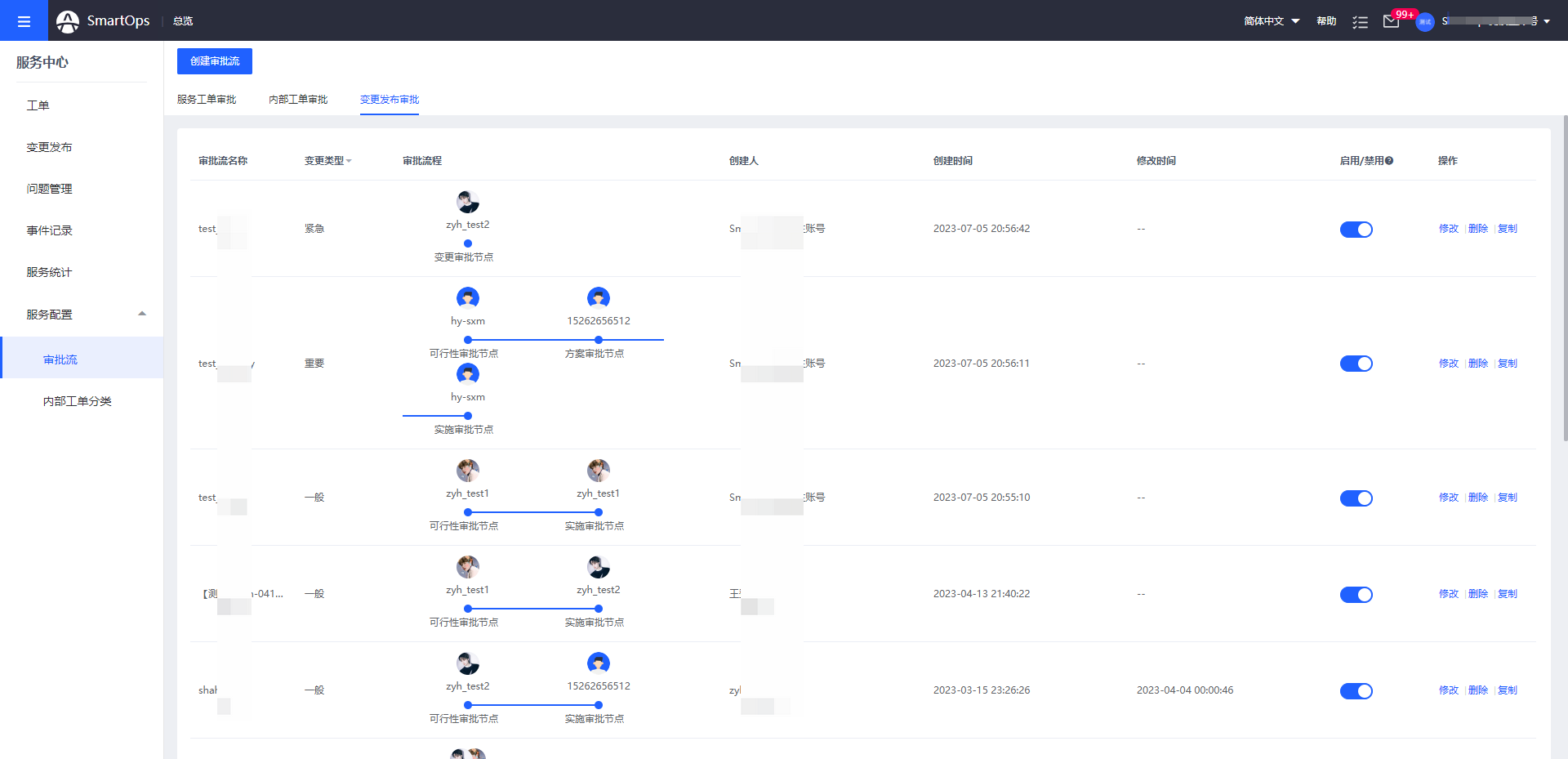Click zyh_test2 avatar in 紧急 row
The image size is (1568, 759).
pos(468,202)
